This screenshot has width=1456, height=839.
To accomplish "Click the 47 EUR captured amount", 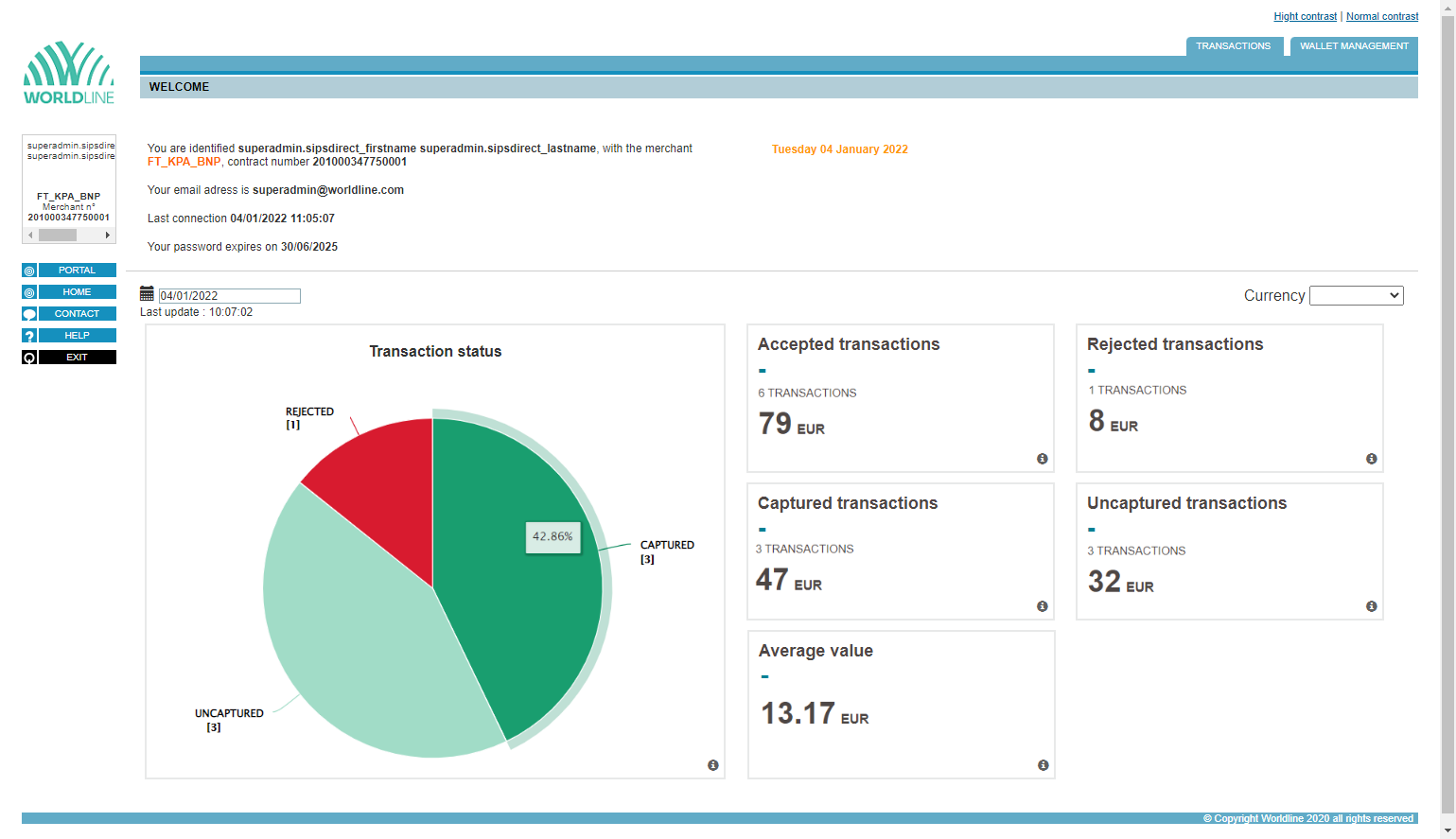I will pos(789,580).
